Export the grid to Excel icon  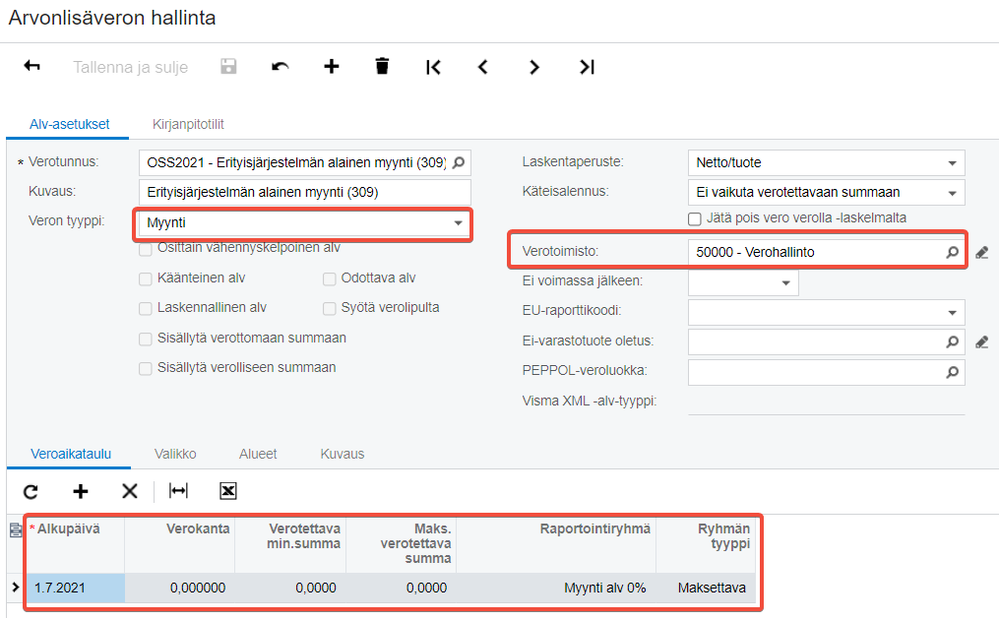click(x=228, y=491)
